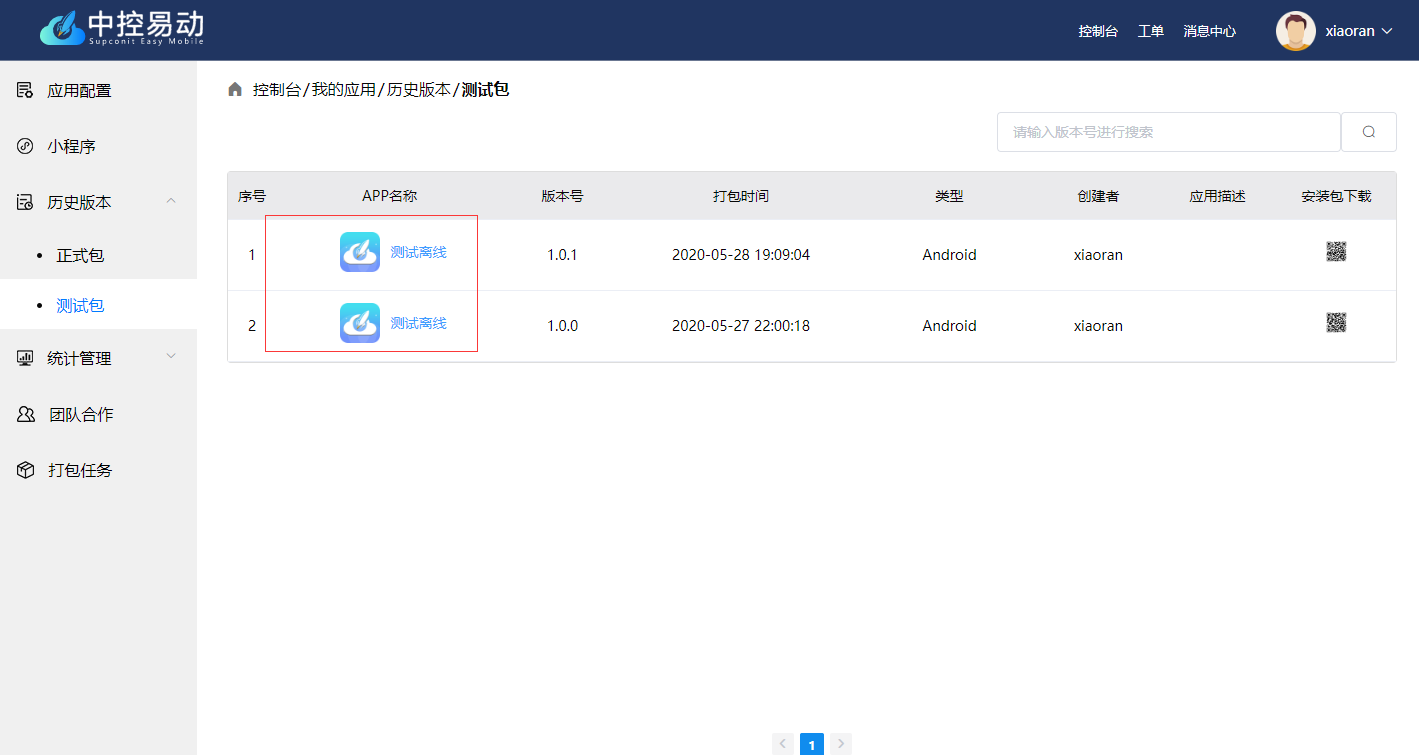Click next page arrow in pagination

coord(841,744)
